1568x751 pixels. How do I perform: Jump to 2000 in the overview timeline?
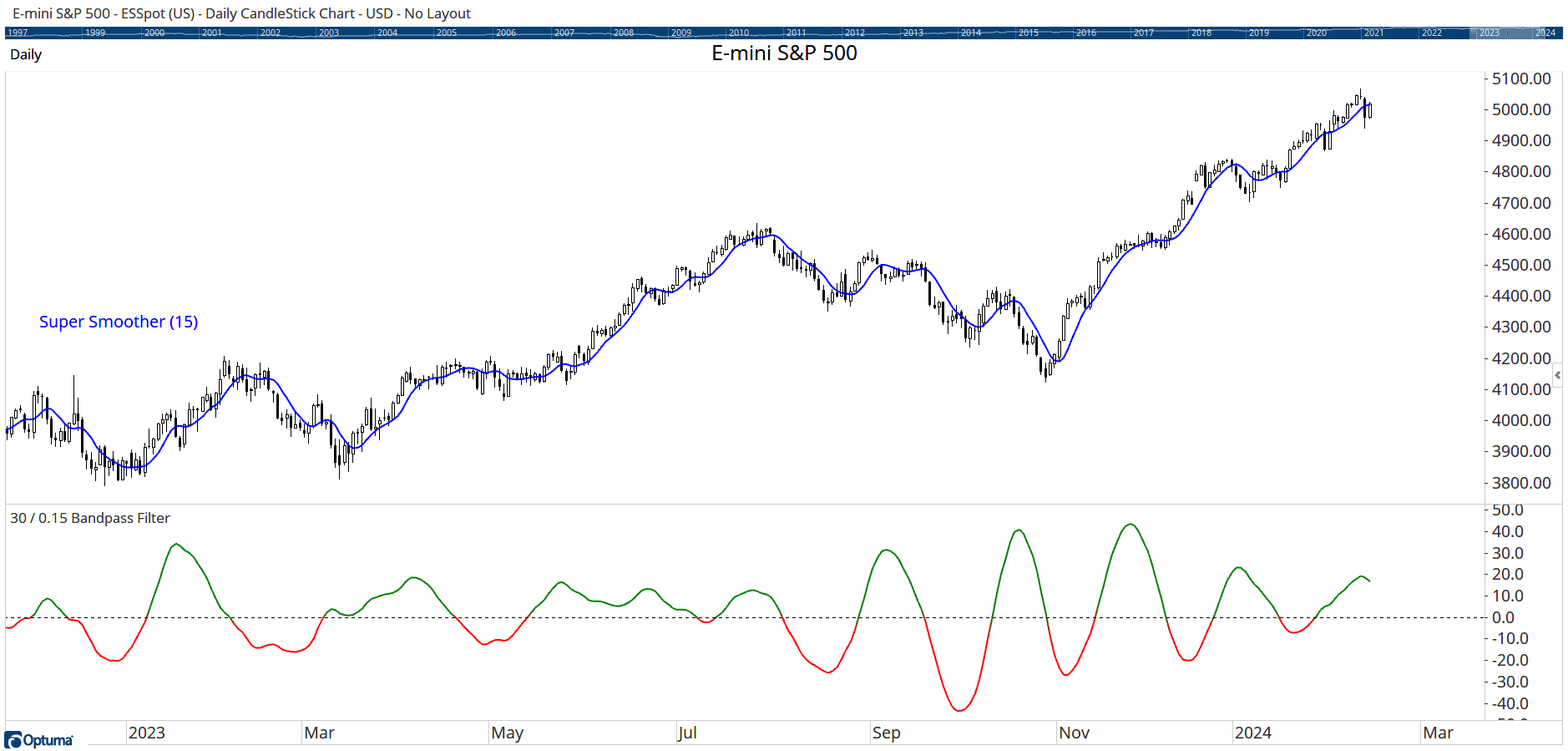(x=154, y=33)
